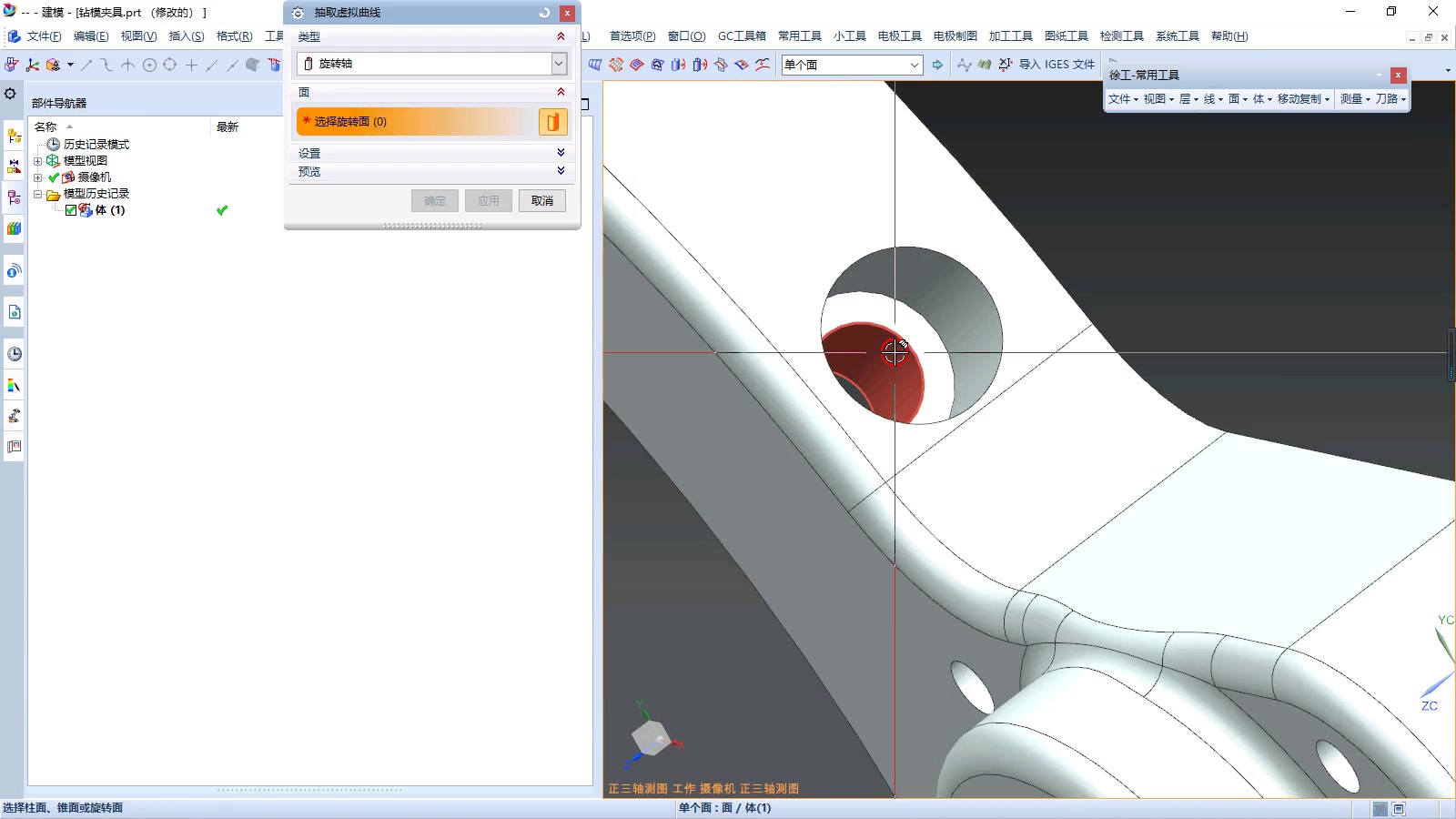Click the reset dialog arrow icon
Viewport: 1456px width, 819px height.
pos(544,13)
